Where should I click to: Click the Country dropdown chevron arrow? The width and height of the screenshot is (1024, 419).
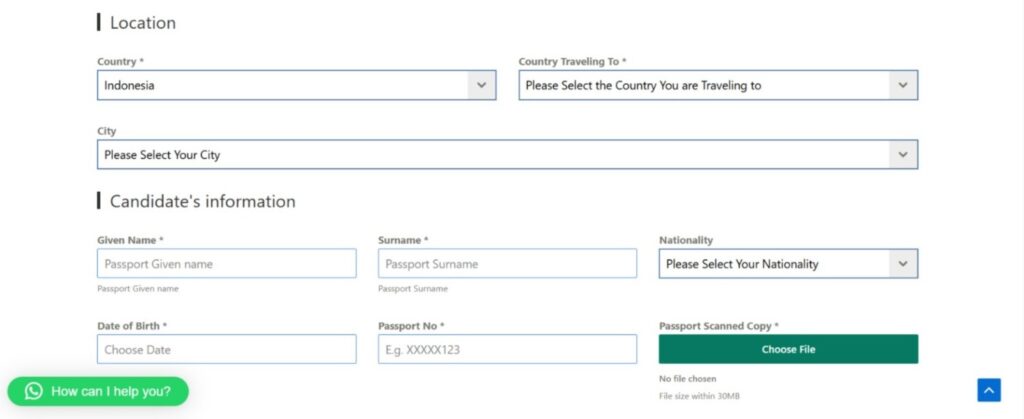(482, 86)
